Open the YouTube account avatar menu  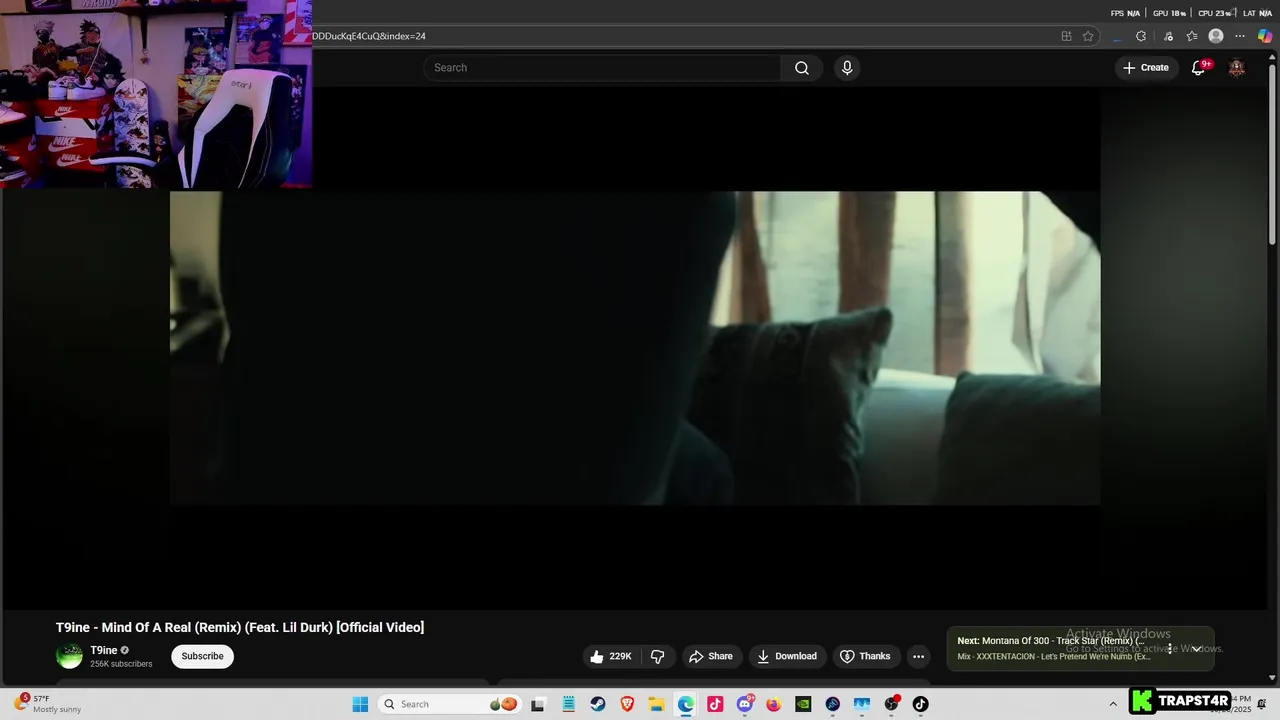coord(1237,68)
